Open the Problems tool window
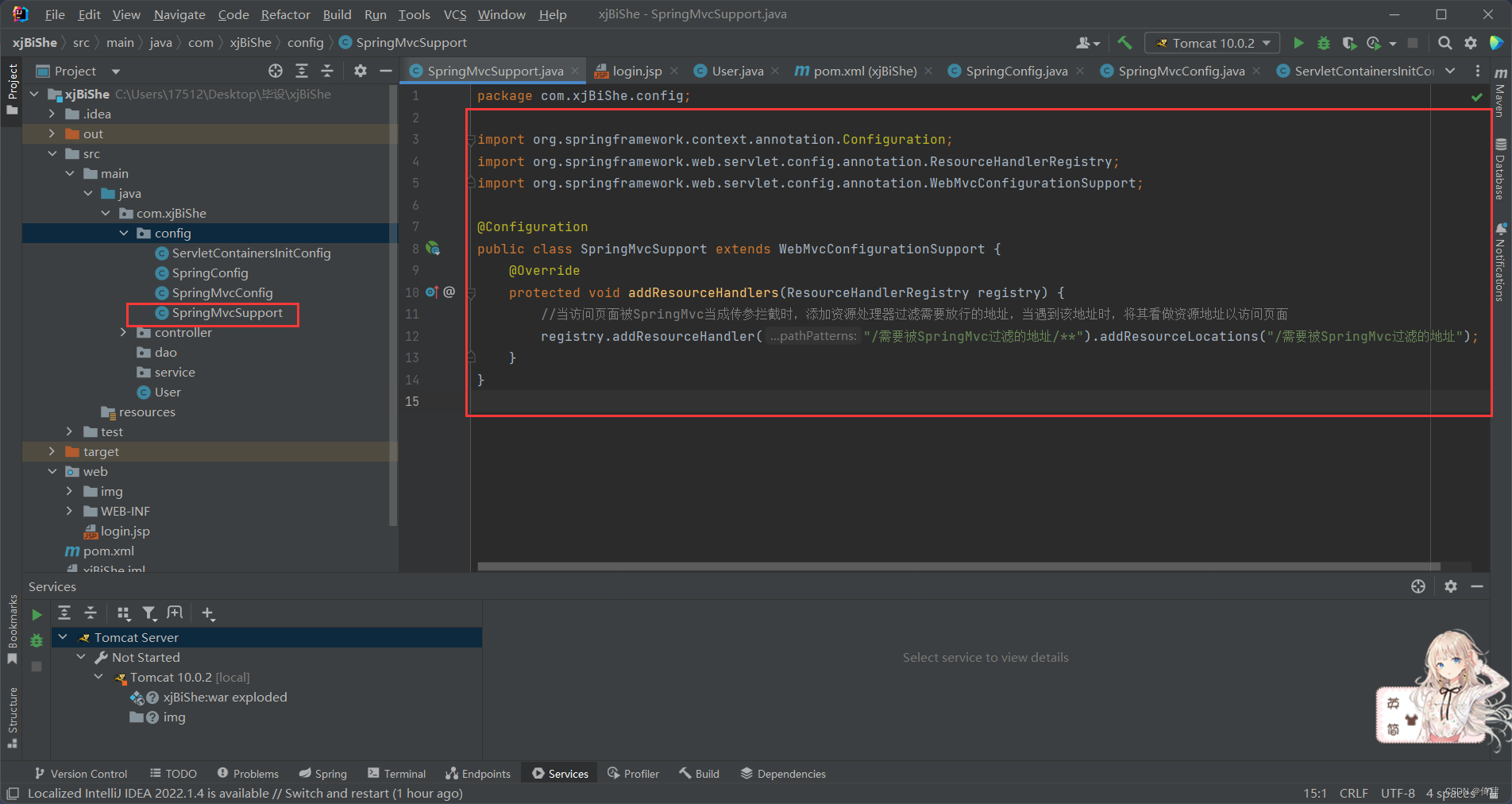The image size is (1512, 804). (x=248, y=774)
